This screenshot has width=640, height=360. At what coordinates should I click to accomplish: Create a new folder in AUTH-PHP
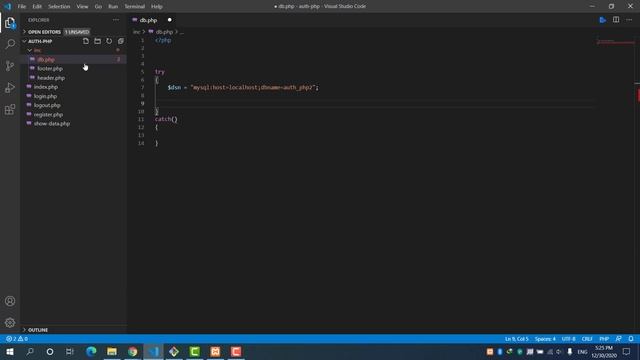tap(98, 41)
